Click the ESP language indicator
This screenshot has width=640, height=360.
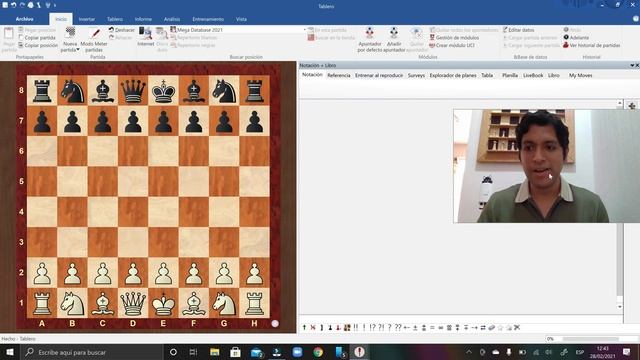(x=580, y=352)
